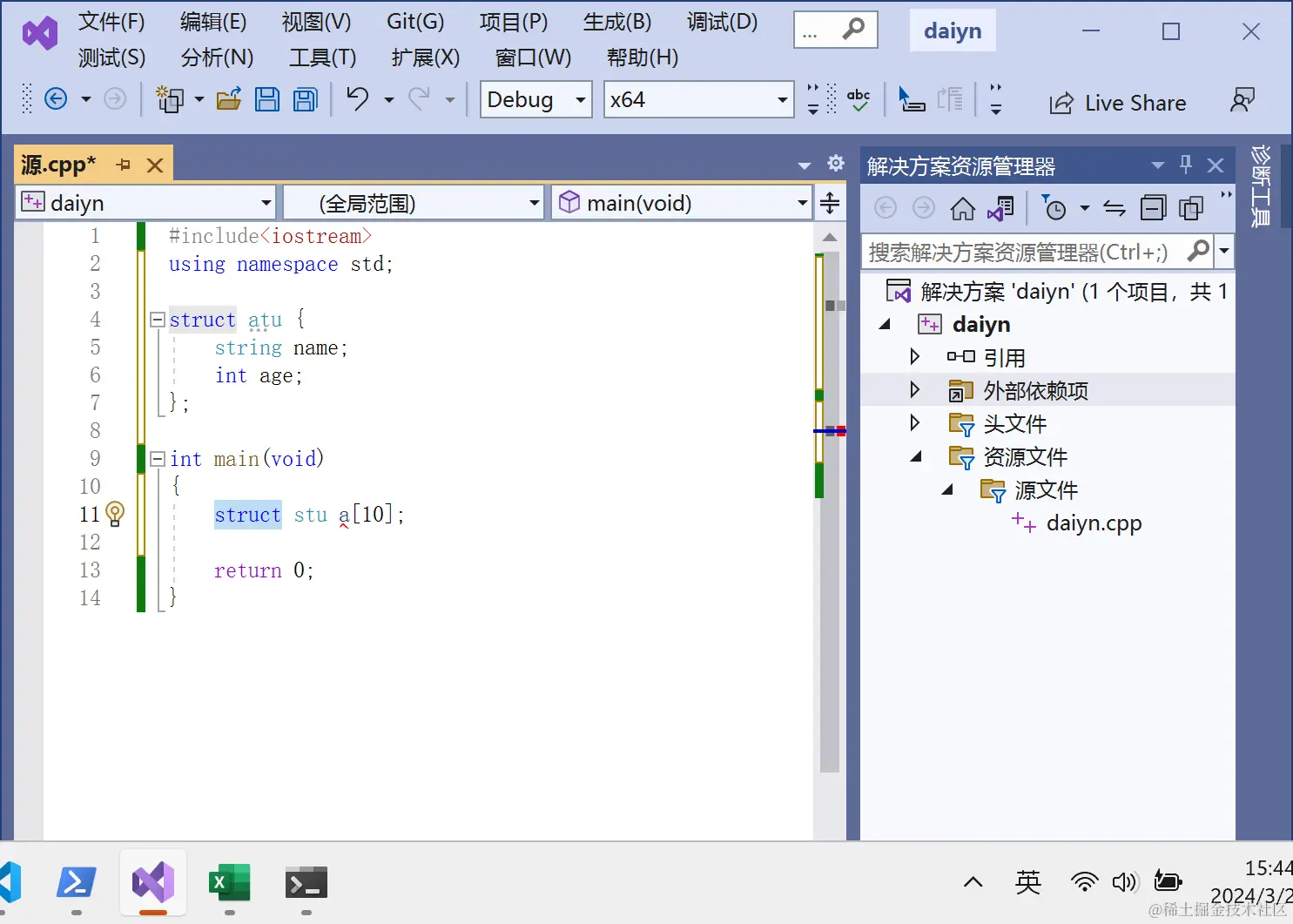Click the Navigate Backward arrow in toolbar

56,99
